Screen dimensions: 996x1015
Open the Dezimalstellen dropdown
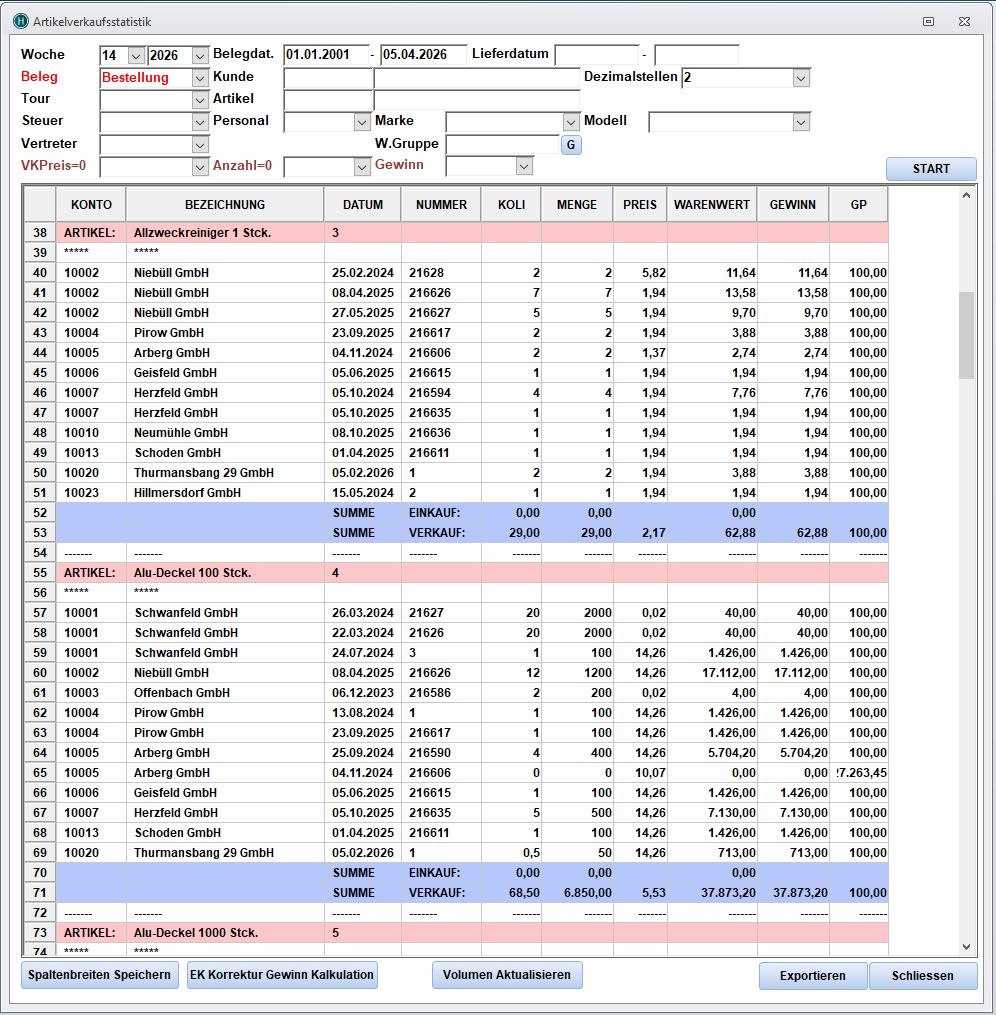pos(800,78)
